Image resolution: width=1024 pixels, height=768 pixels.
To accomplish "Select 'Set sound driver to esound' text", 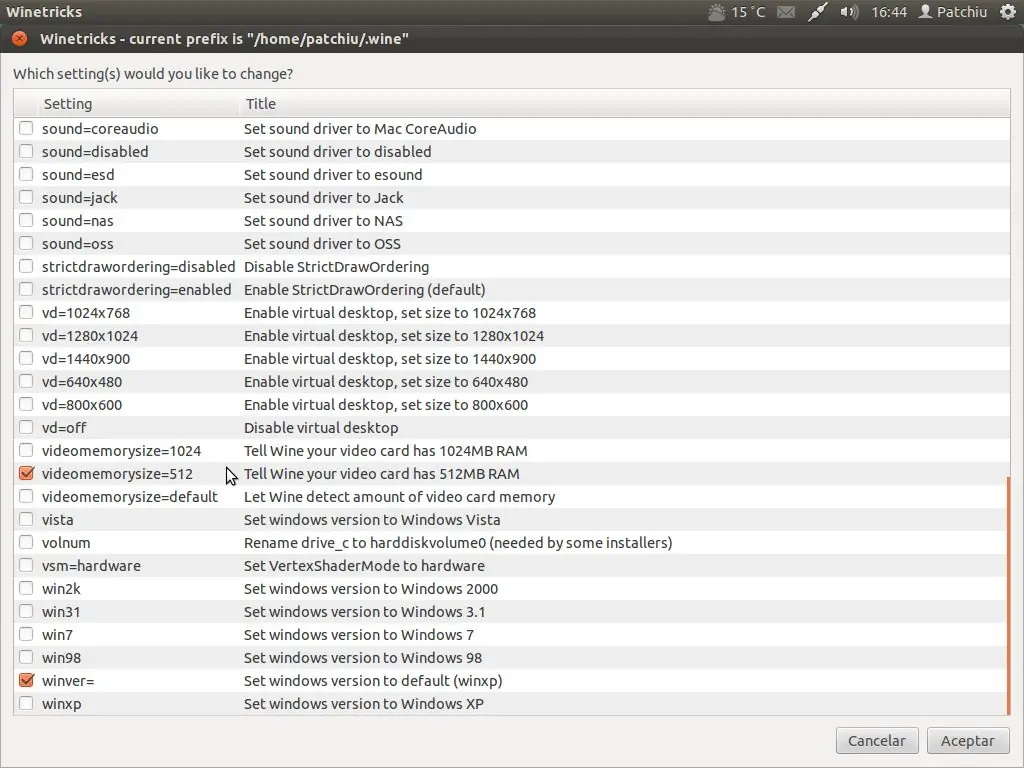I will tap(333, 174).
